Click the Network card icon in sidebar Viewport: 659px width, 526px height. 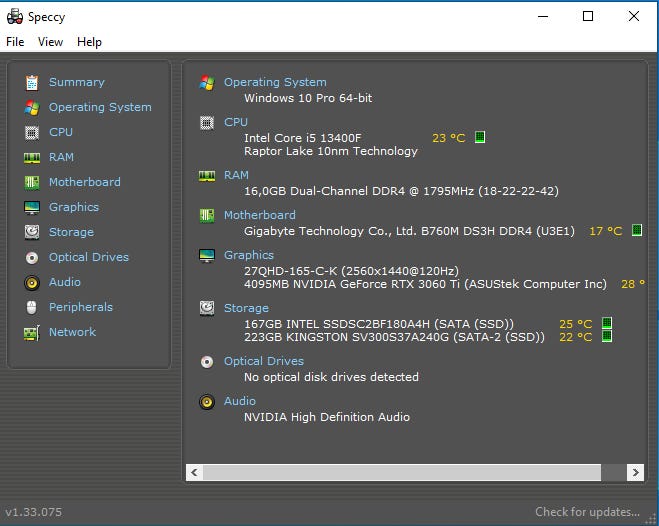click(x=32, y=333)
